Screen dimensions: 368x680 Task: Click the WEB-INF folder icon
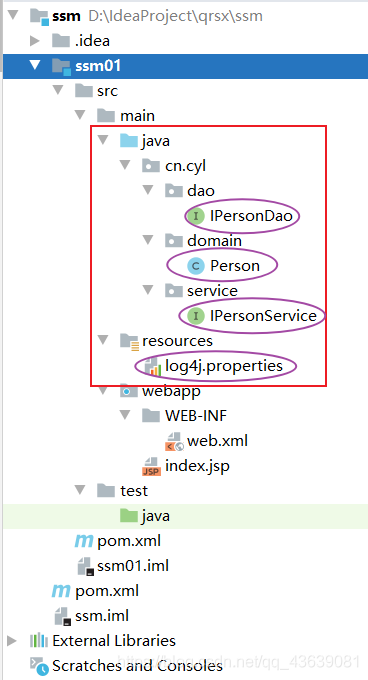pos(151,415)
